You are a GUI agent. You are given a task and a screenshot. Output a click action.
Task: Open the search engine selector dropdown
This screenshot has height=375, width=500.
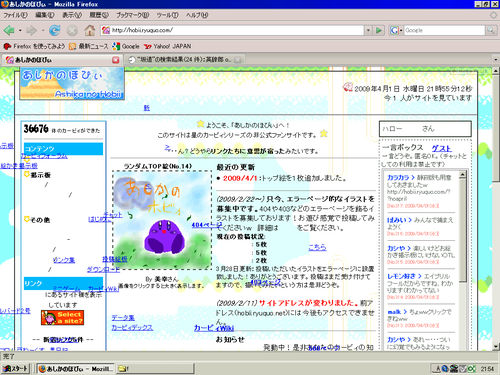point(396,30)
